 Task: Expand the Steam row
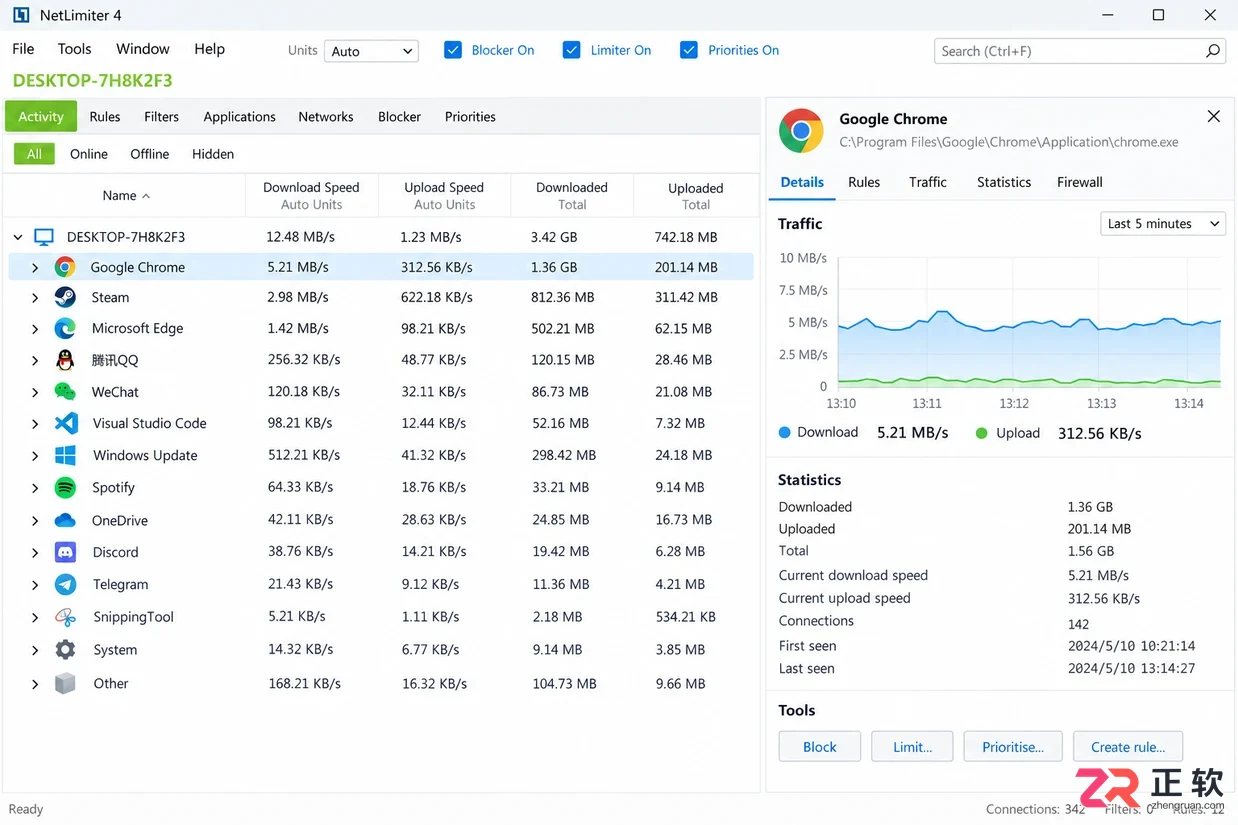[35, 298]
